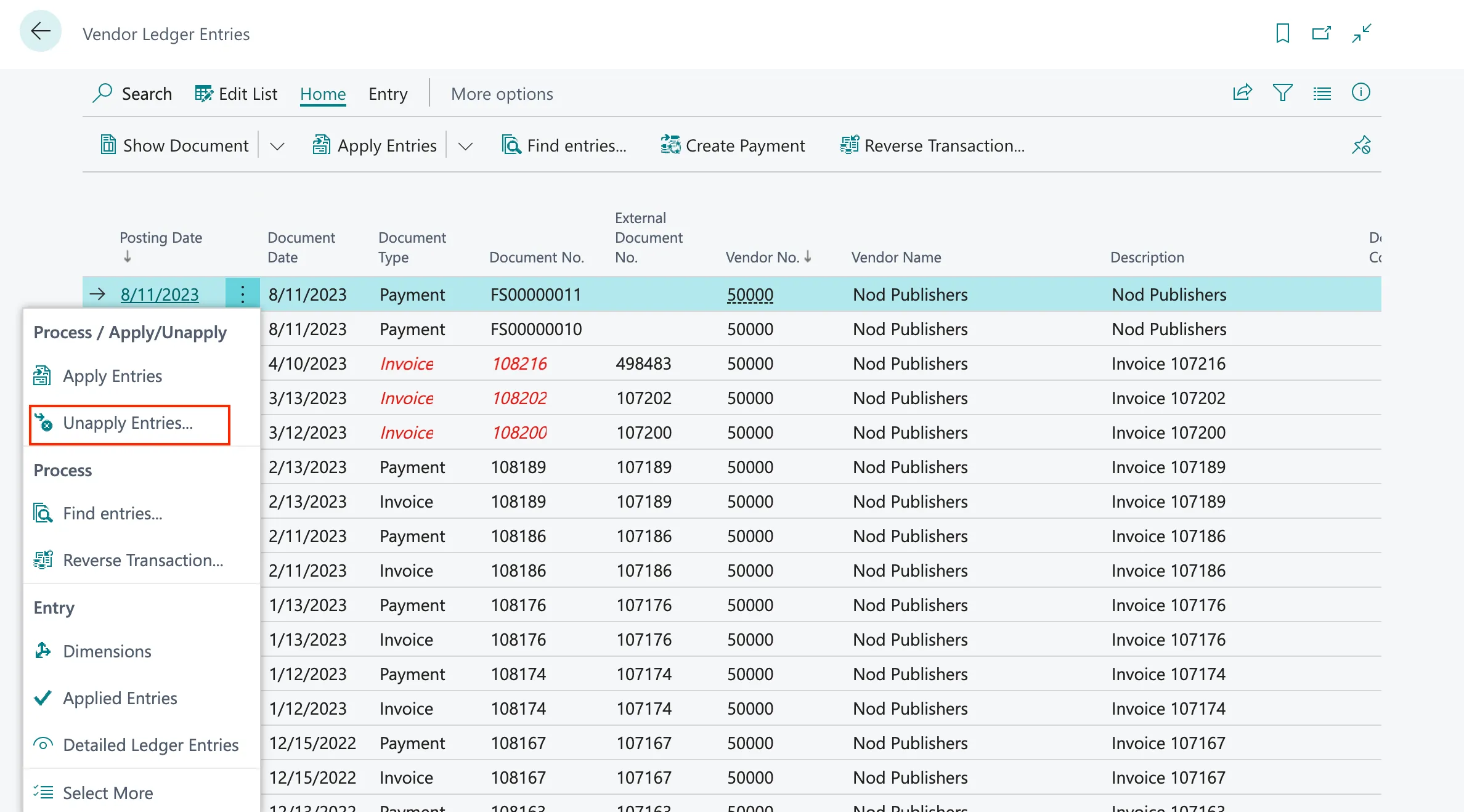Viewport: 1464px width, 812px height.
Task: Select document number 108216 cell
Action: pos(519,363)
